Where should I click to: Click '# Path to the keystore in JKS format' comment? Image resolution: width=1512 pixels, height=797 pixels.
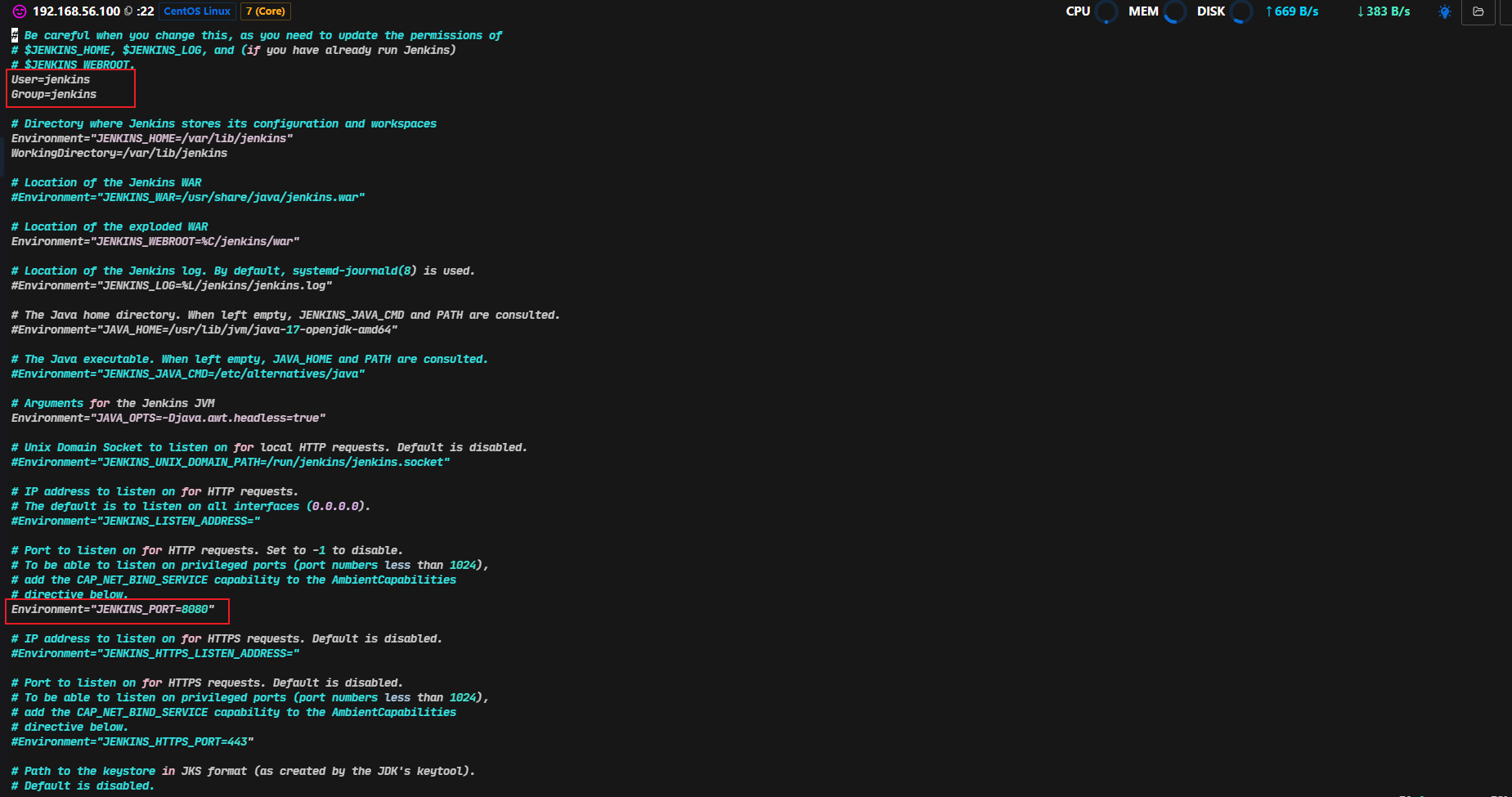(243, 771)
